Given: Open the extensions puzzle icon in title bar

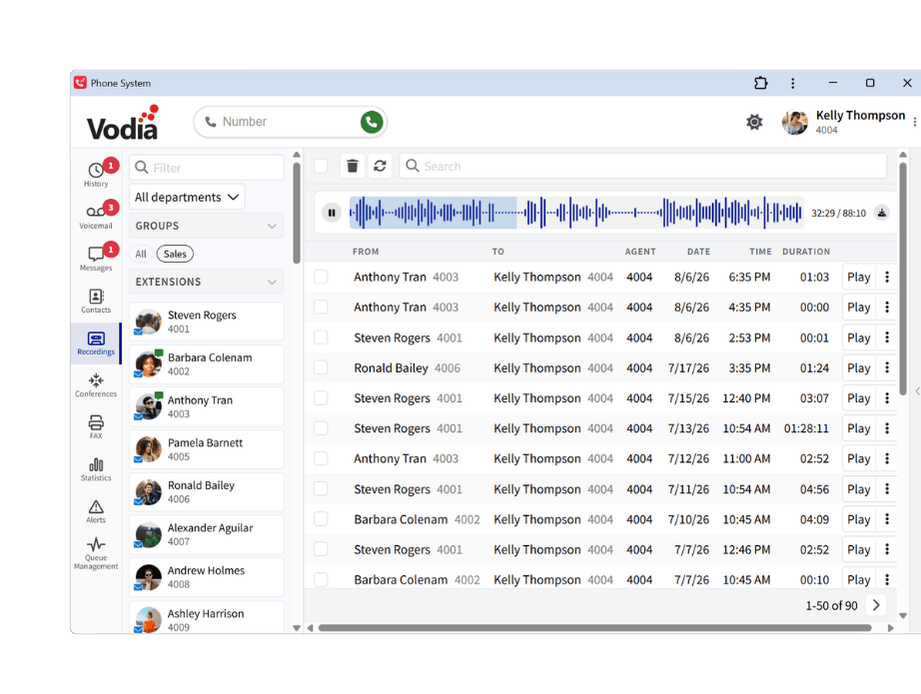Looking at the screenshot, I should click(761, 83).
